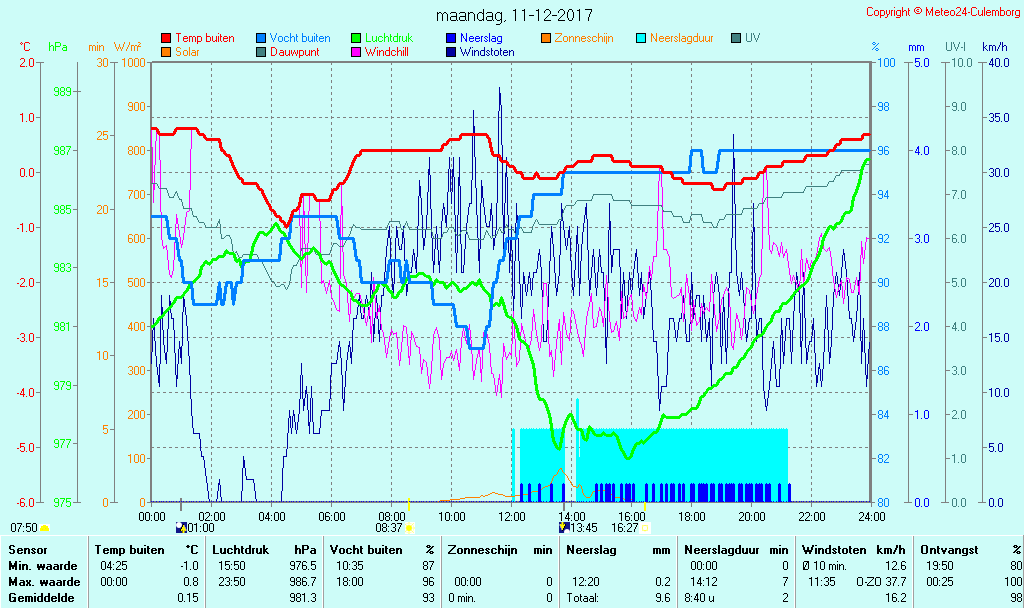
Task: Click the chart title maandag, 11-12-2017
Action: pos(514,16)
